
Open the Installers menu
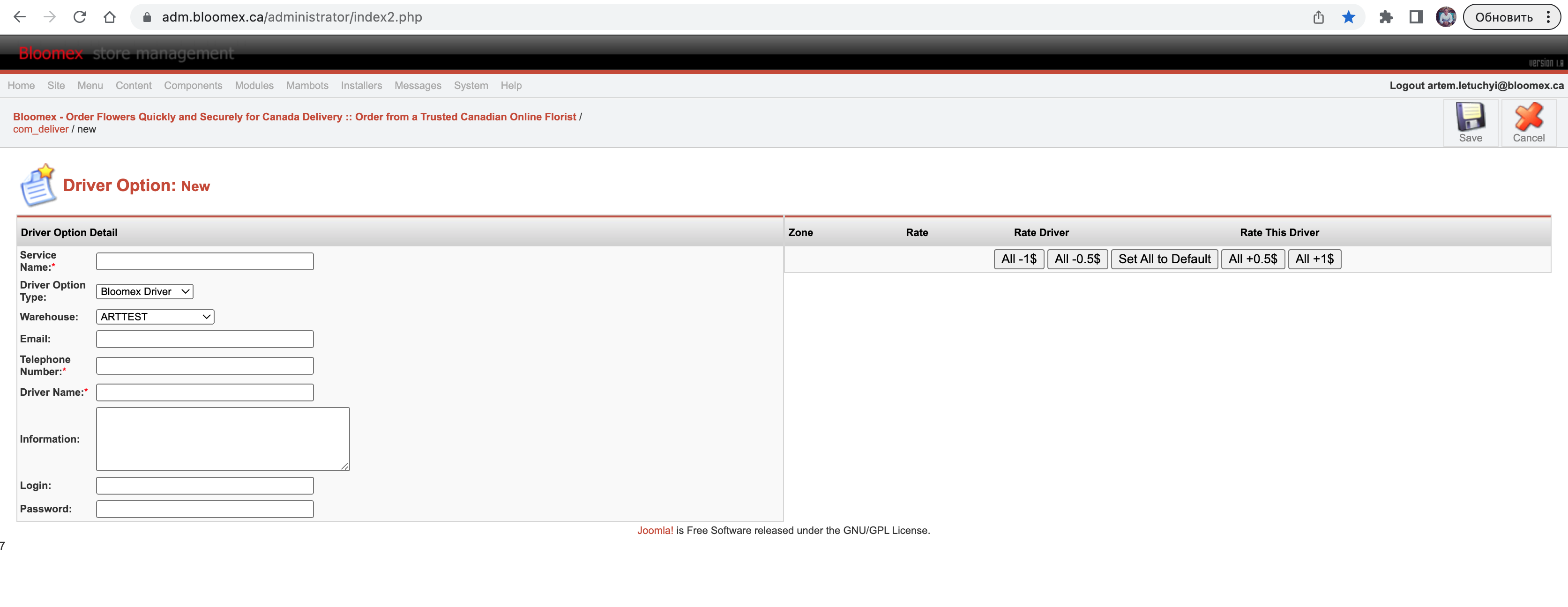pyautogui.click(x=362, y=86)
